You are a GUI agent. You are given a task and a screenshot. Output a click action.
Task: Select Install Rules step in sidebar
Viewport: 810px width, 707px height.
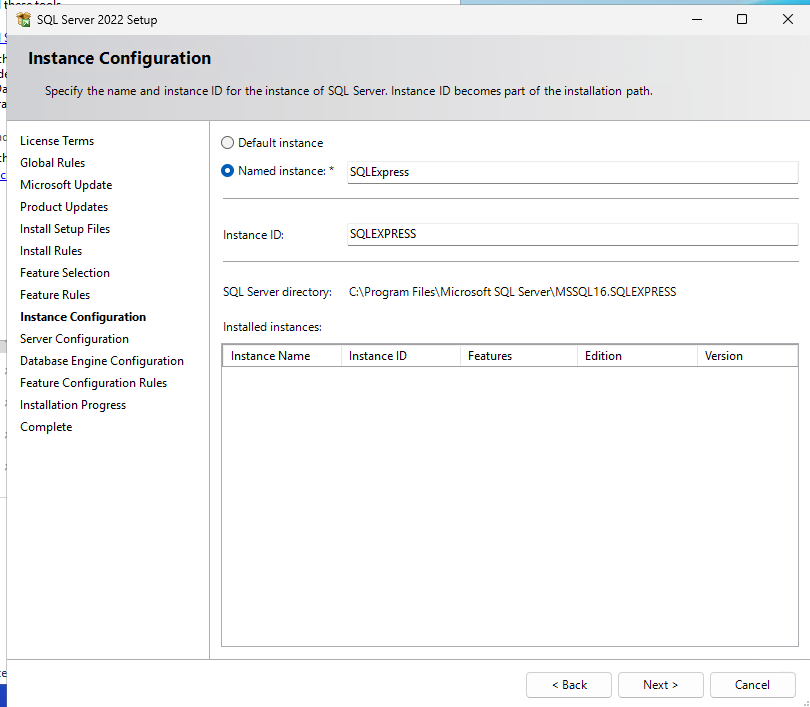click(x=51, y=251)
